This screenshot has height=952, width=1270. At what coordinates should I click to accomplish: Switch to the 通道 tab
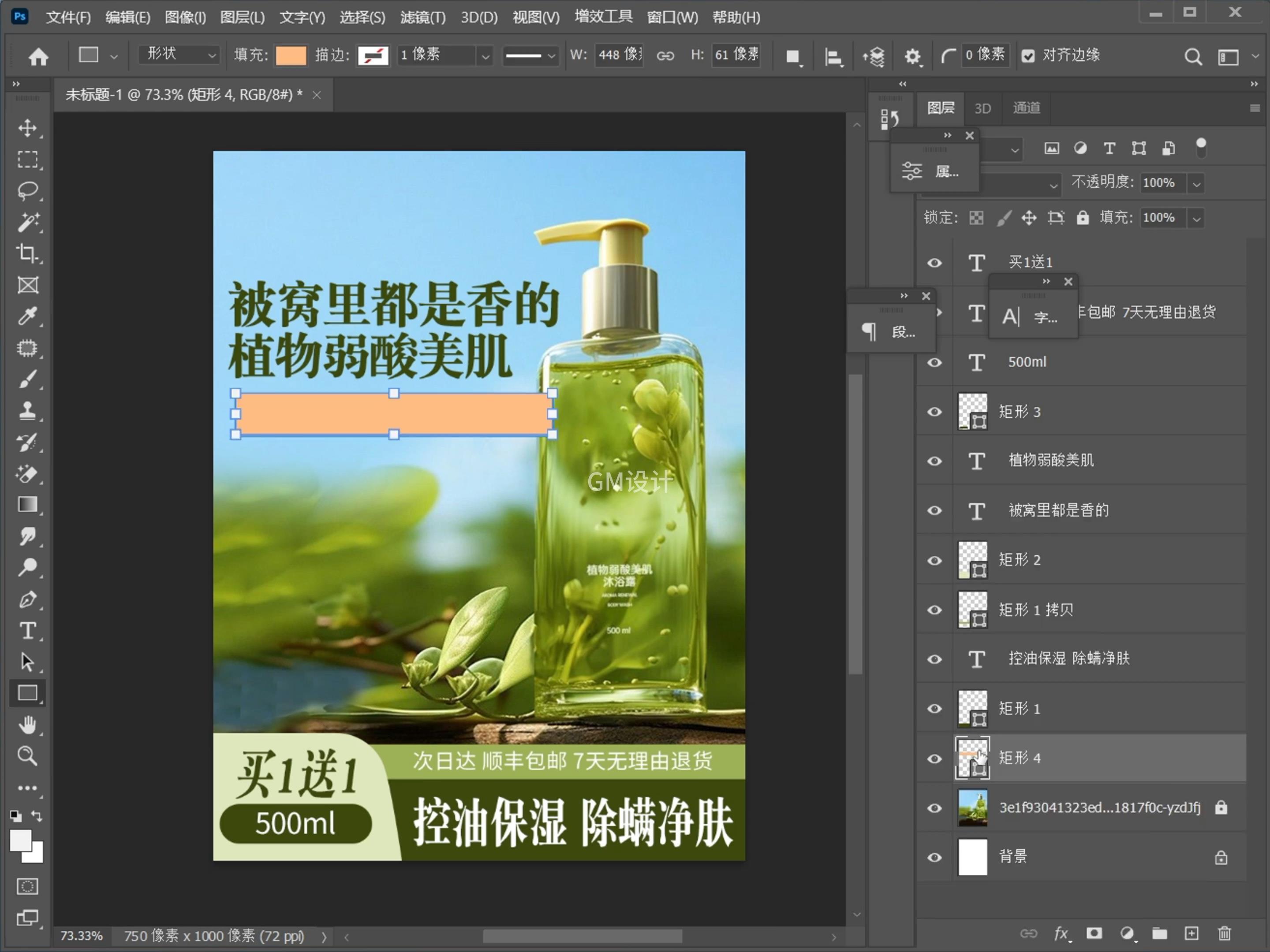1026,108
